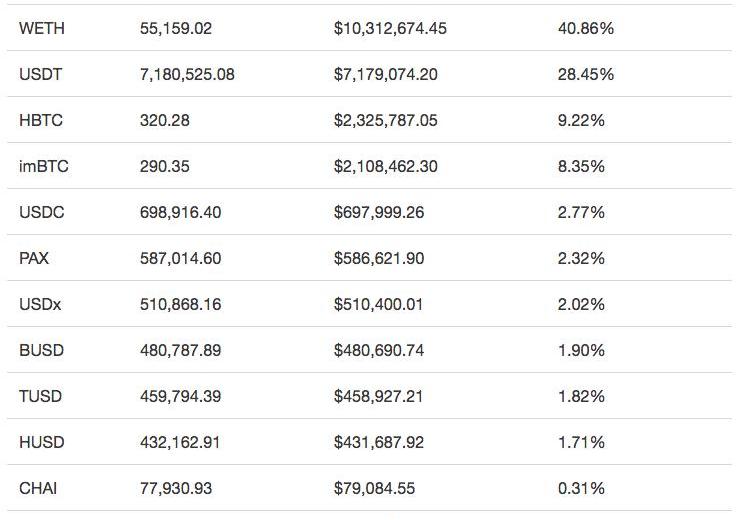742x520 pixels.
Task: Open the HUSD token entry
Action: pyautogui.click(x=41, y=443)
